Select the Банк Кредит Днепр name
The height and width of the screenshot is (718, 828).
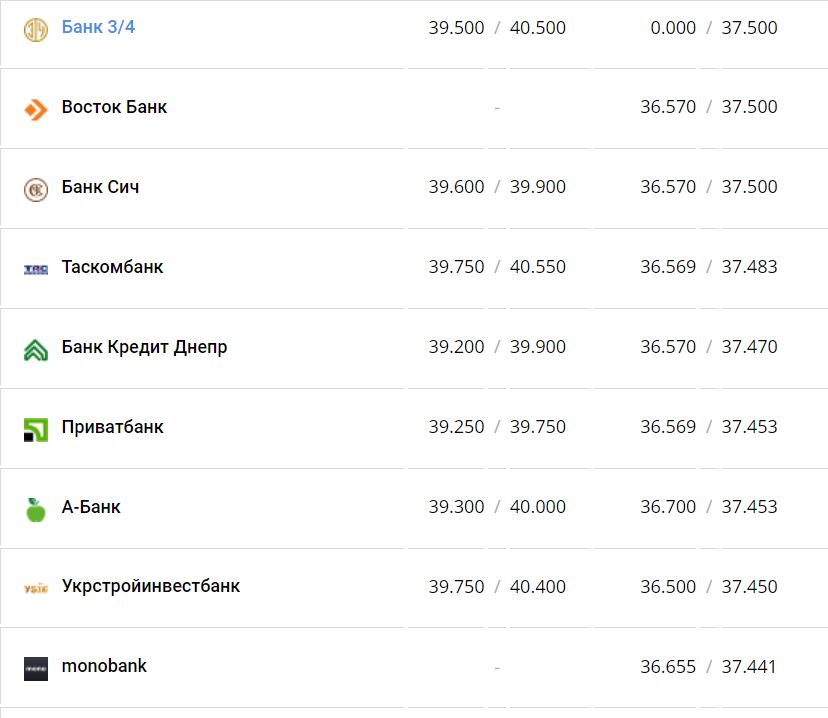tap(144, 347)
